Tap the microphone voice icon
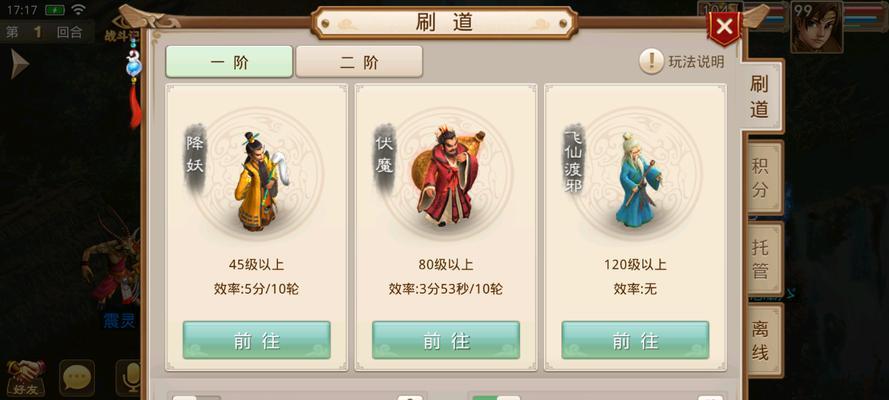Screen dimensions: 889x400 click(130, 378)
